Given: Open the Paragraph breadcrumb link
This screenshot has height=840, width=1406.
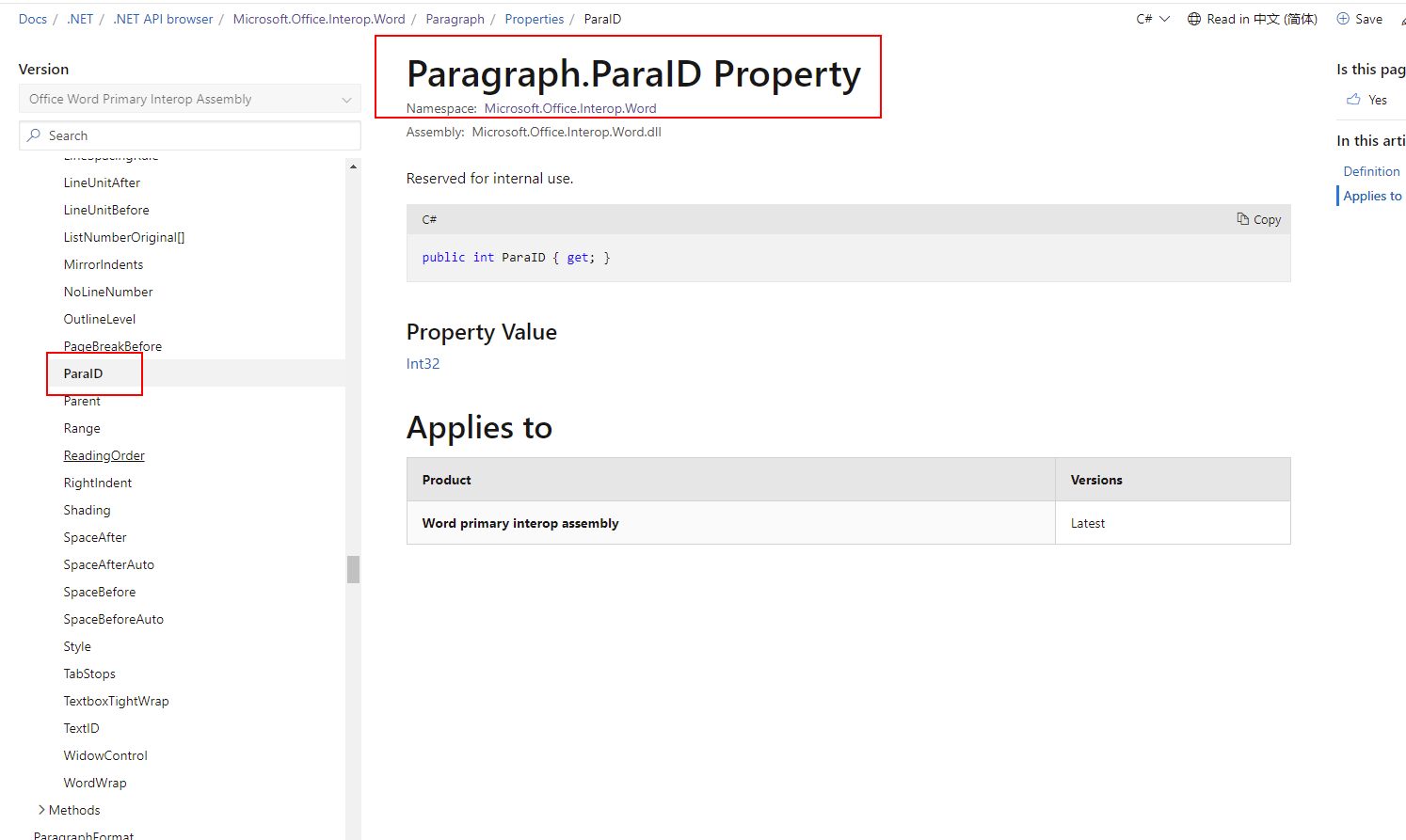Looking at the screenshot, I should click(x=455, y=18).
